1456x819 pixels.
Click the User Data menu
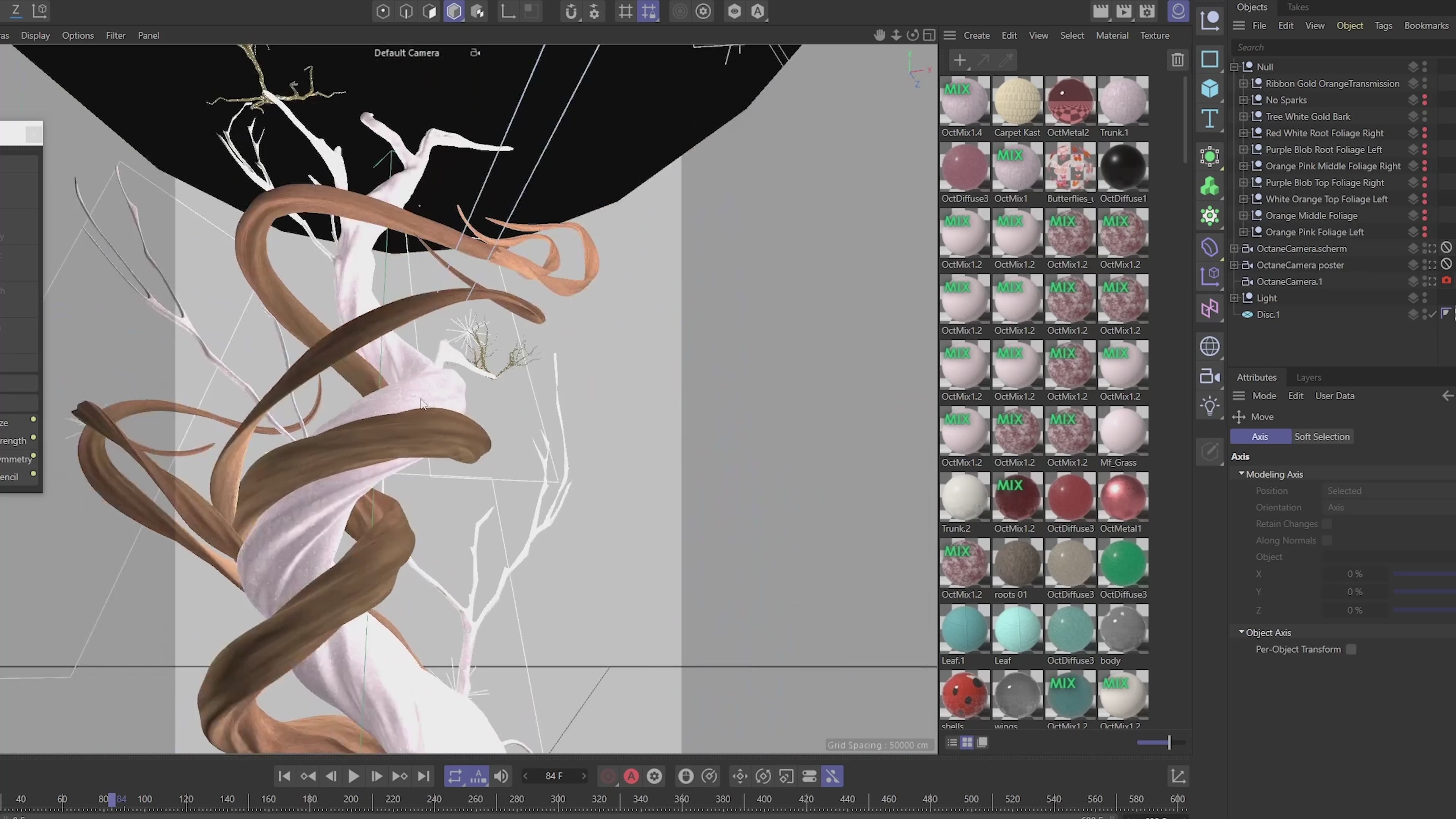[1334, 395]
